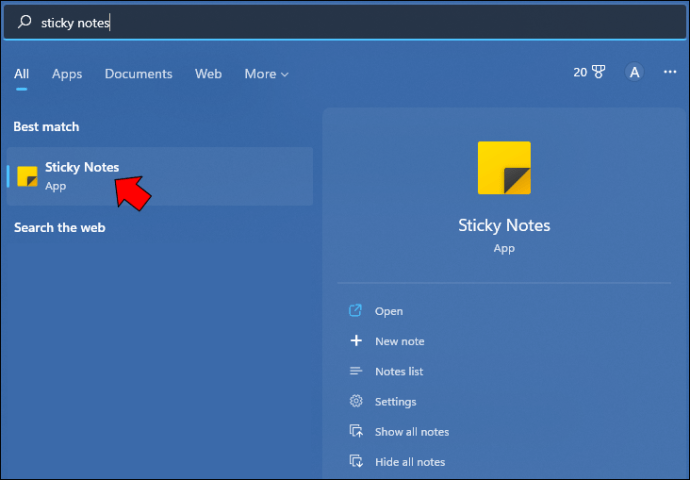Open Sticky Notes Settings
Screen dimensions: 690x480
[x=395, y=402]
